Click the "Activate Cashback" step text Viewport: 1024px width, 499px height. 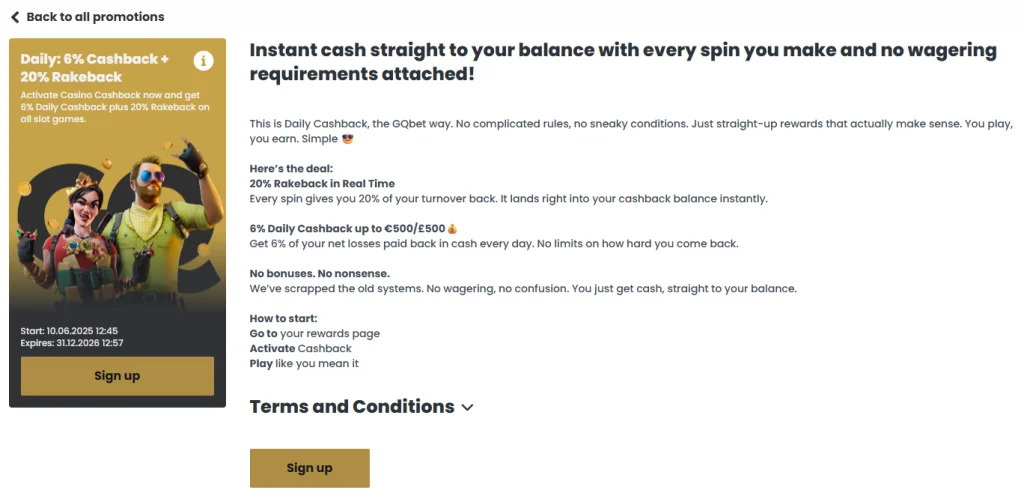click(300, 349)
